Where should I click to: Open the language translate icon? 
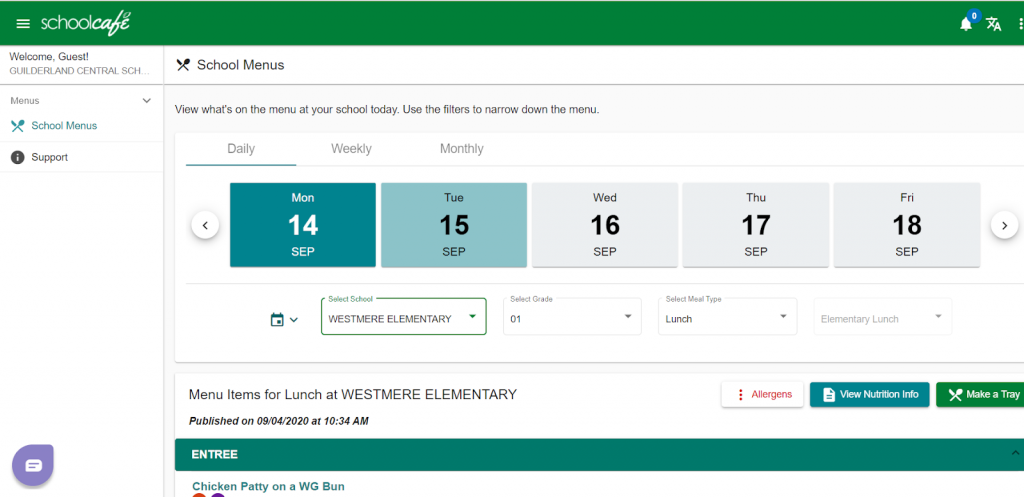pyautogui.click(x=993, y=24)
